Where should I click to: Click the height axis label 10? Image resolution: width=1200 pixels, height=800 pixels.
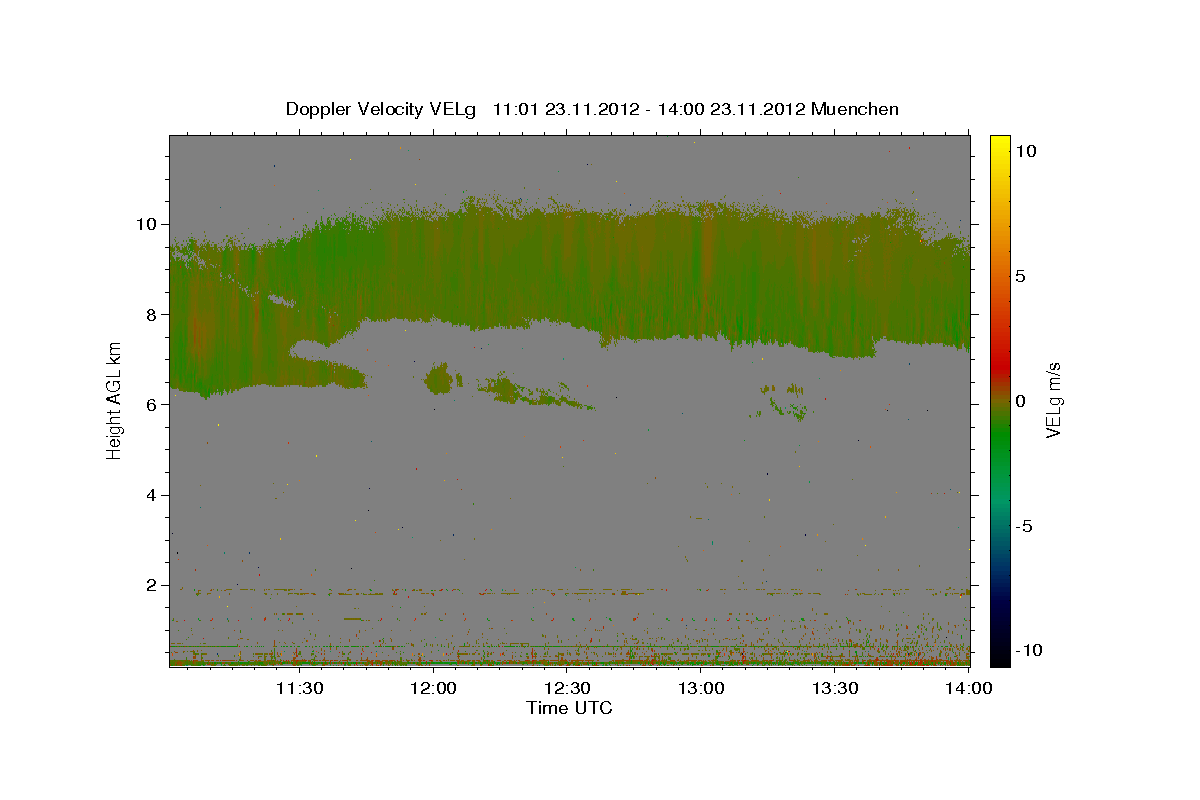click(149, 224)
